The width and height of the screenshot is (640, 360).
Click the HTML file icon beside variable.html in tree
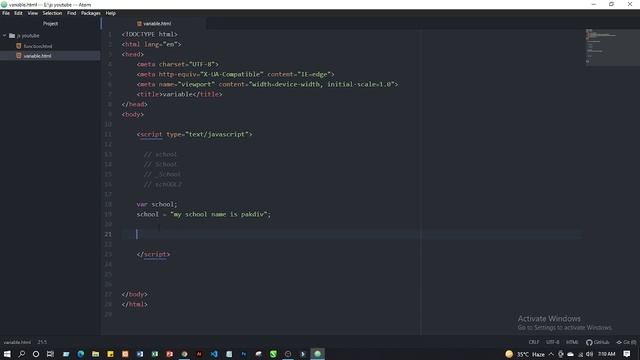(19, 56)
